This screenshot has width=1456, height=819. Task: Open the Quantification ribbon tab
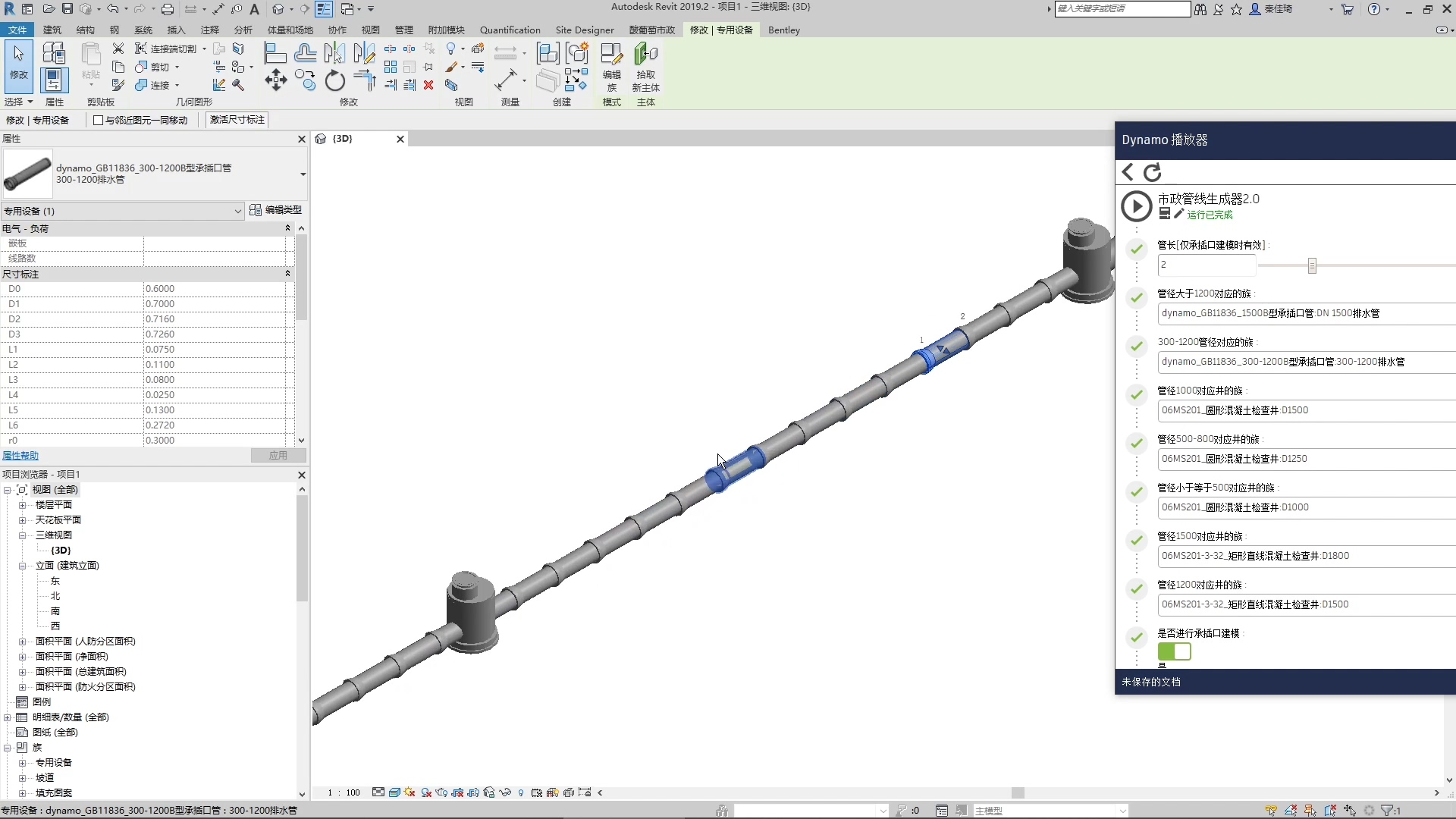[510, 30]
